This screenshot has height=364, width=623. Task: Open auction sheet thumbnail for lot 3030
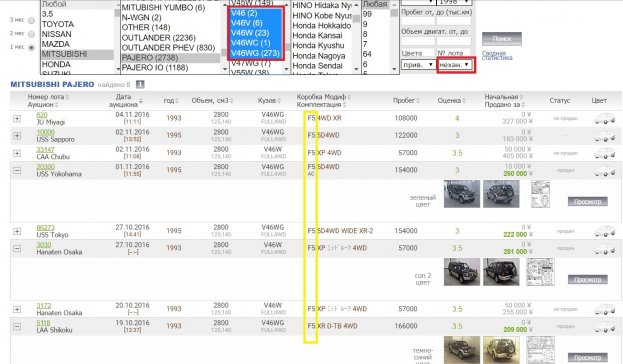540,272
